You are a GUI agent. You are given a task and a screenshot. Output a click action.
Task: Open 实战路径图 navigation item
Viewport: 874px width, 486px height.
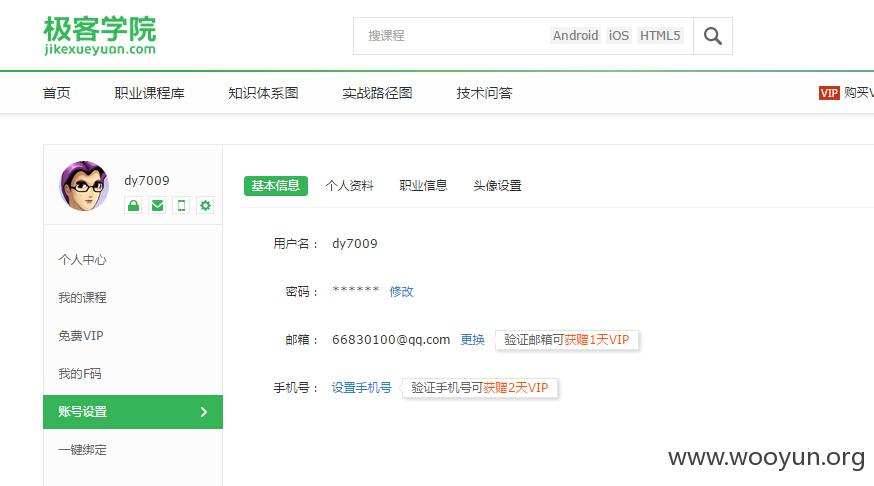(377, 93)
